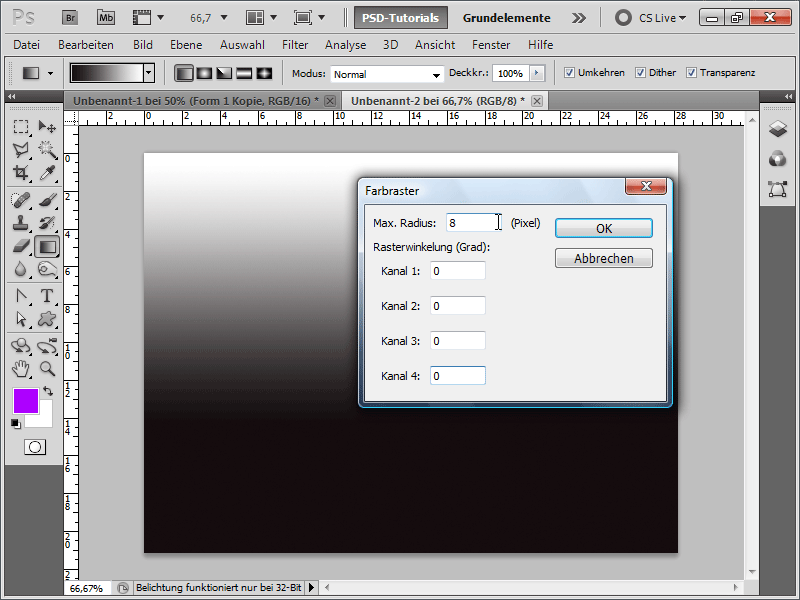Select the Blur tool

point(21,269)
